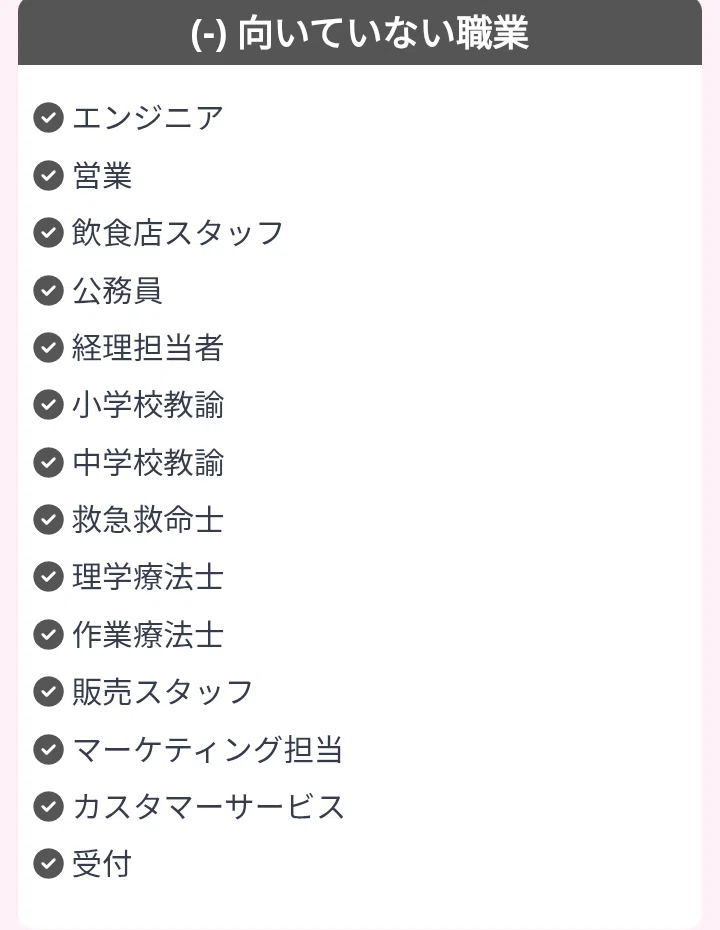Click the check icon beside 経理担当者
Image resolution: width=720 pixels, height=930 pixels.
pyautogui.click(x=49, y=348)
